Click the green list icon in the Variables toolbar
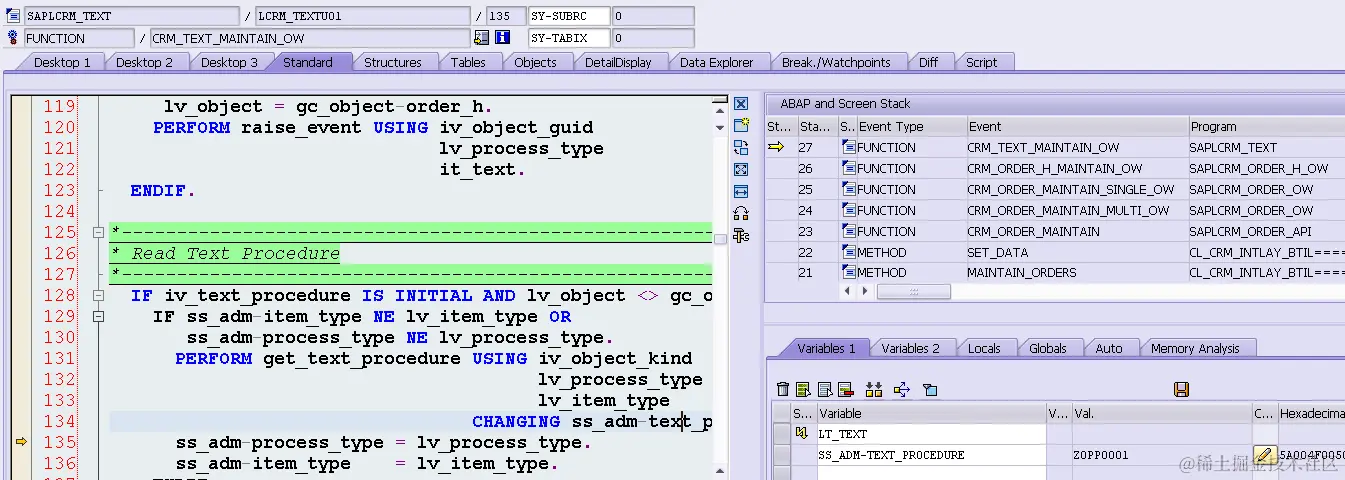 (x=804, y=389)
